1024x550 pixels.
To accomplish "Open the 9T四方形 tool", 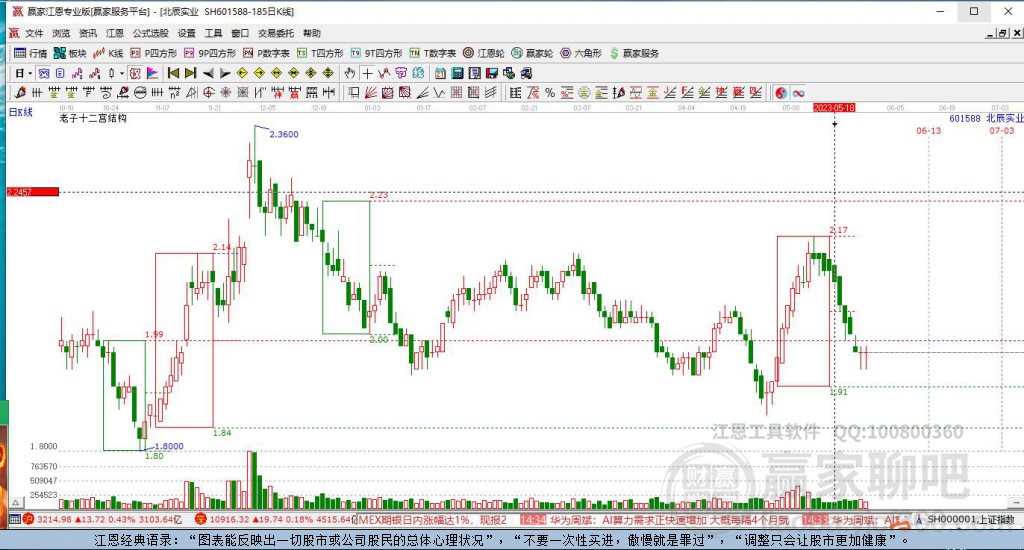I will (x=377, y=53).
